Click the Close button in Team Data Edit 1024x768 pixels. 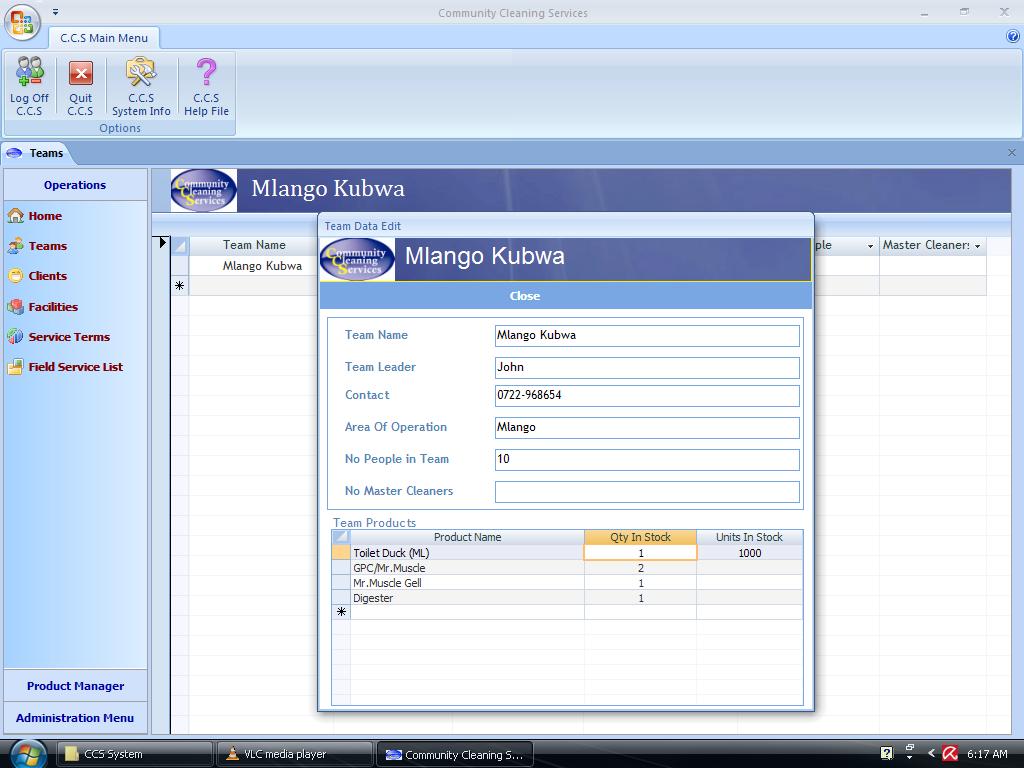point(524,296)
